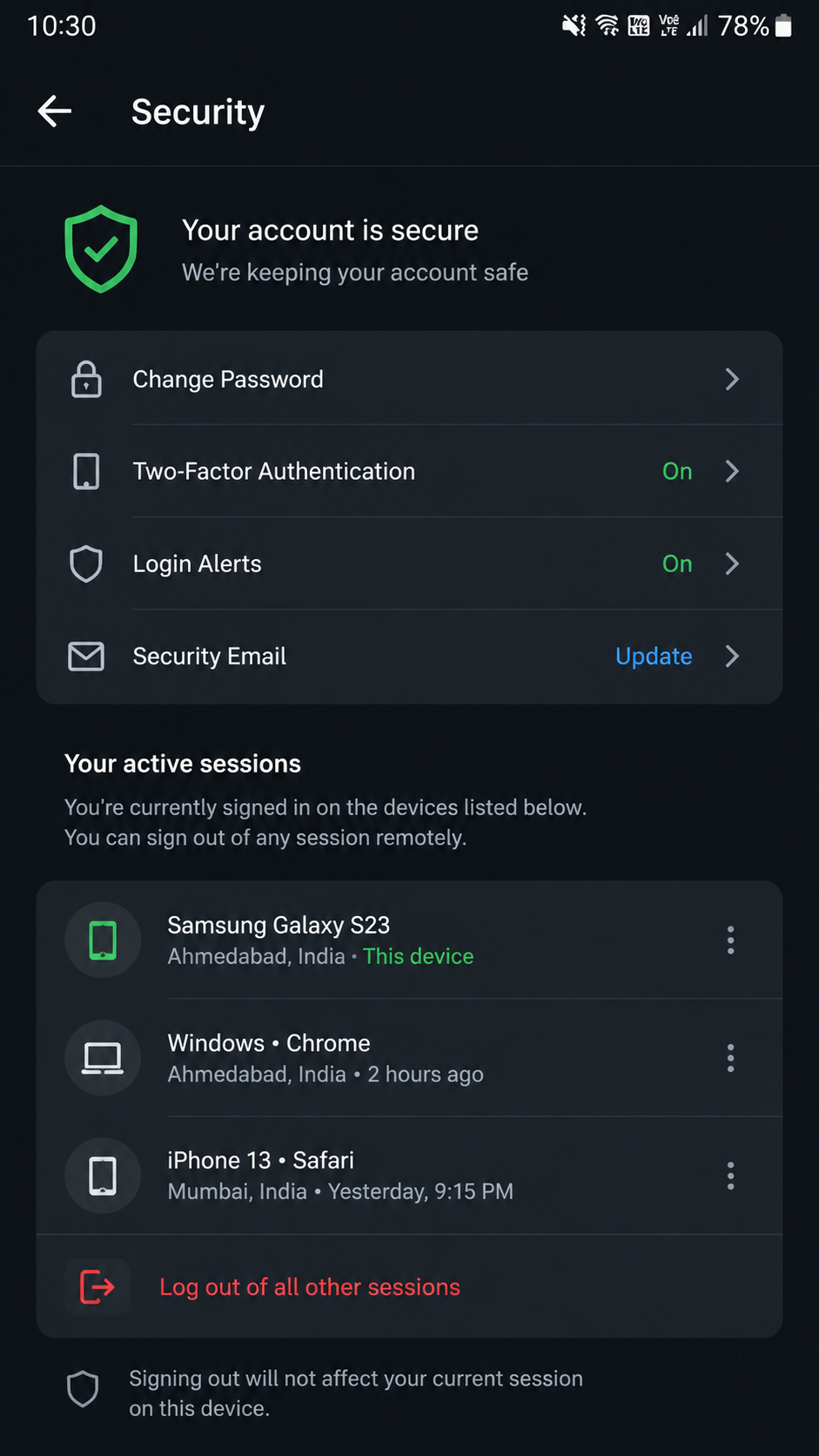Tap the green Samsung Galaxy S23 device icon

coord(103,940)
